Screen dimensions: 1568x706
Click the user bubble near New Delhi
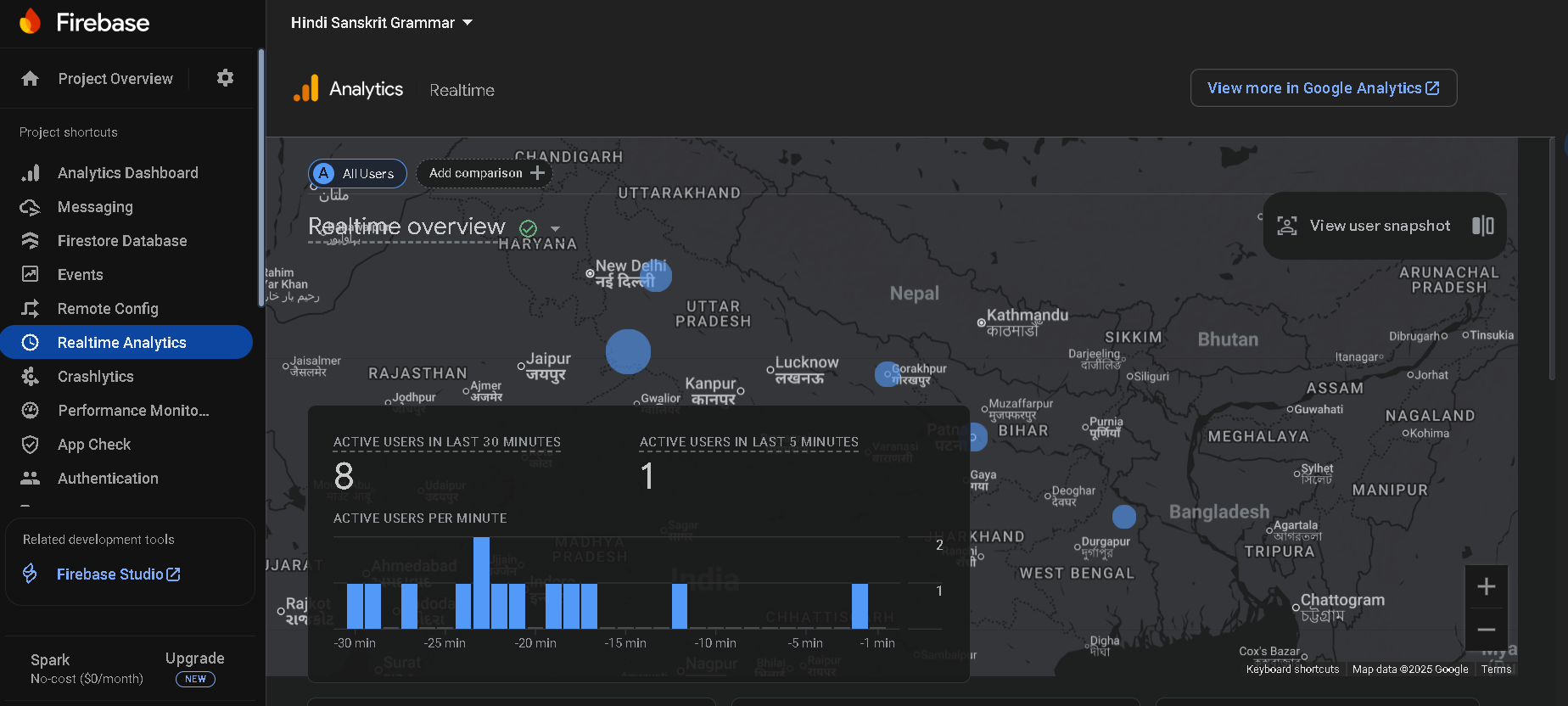(x=656, y=275)
